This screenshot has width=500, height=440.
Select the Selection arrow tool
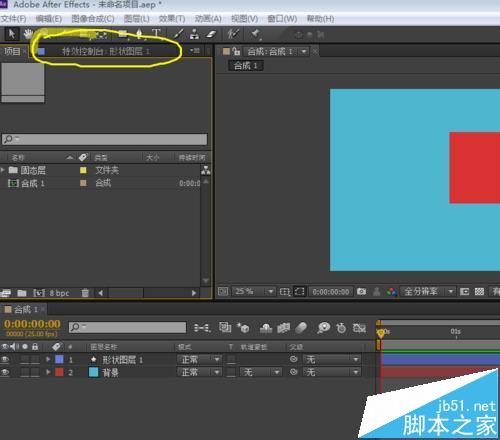click(x=12, y=34)
